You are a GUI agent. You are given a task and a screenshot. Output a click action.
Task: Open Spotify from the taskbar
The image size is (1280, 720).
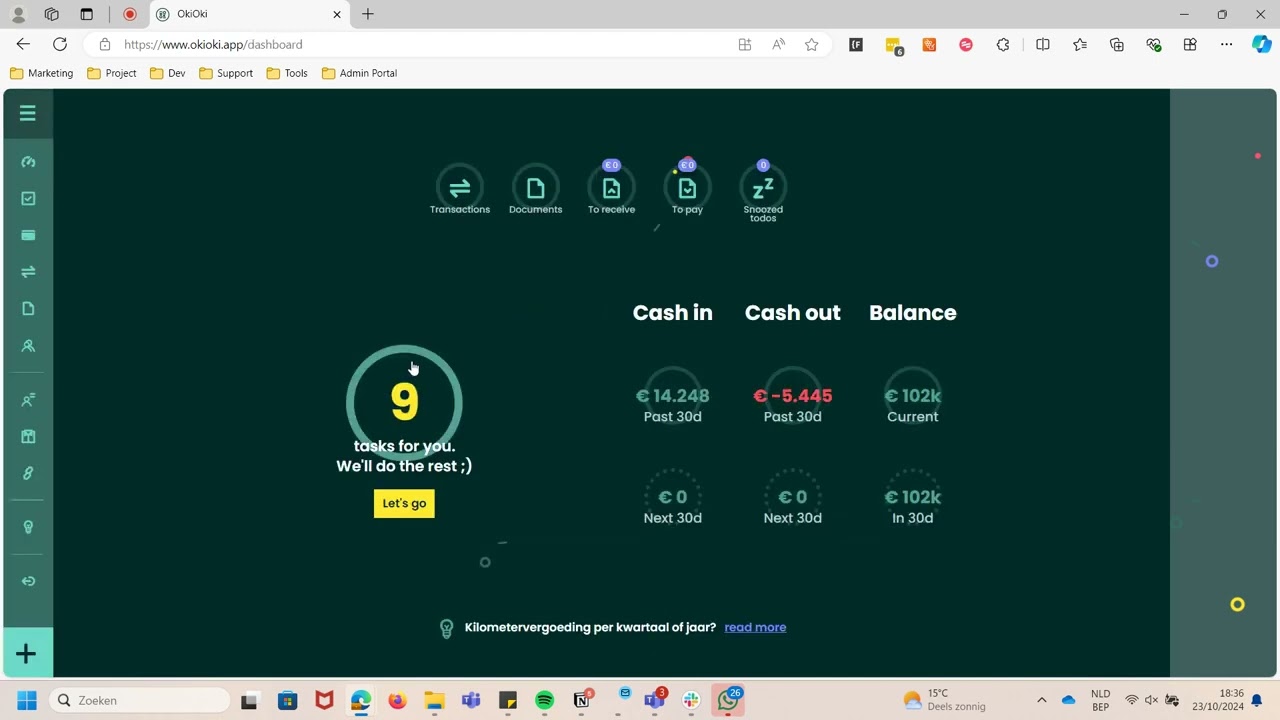[544, 700]
